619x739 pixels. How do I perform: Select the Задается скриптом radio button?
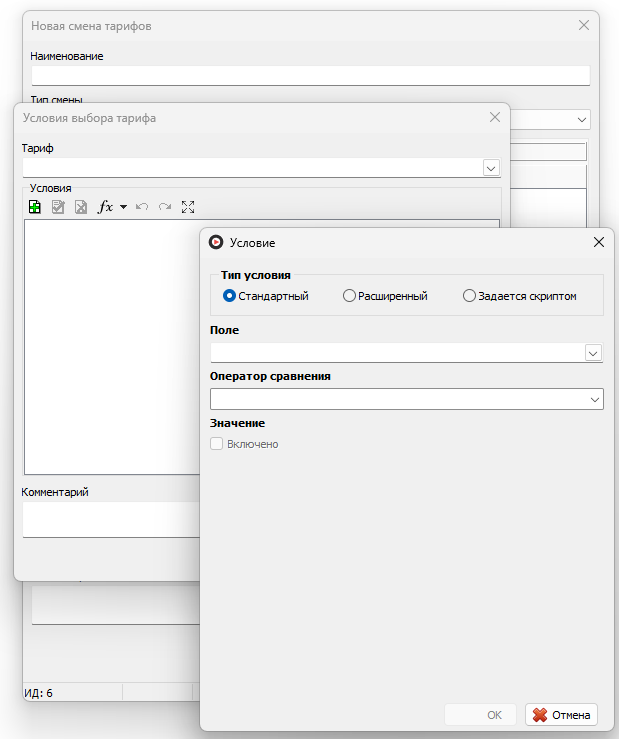(x=469, y=296)
